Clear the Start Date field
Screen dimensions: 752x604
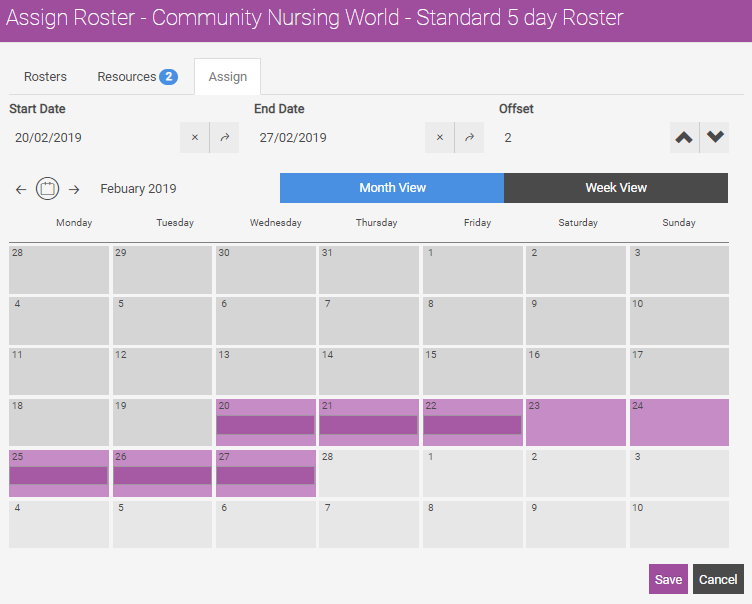click(x=195, y=138)
